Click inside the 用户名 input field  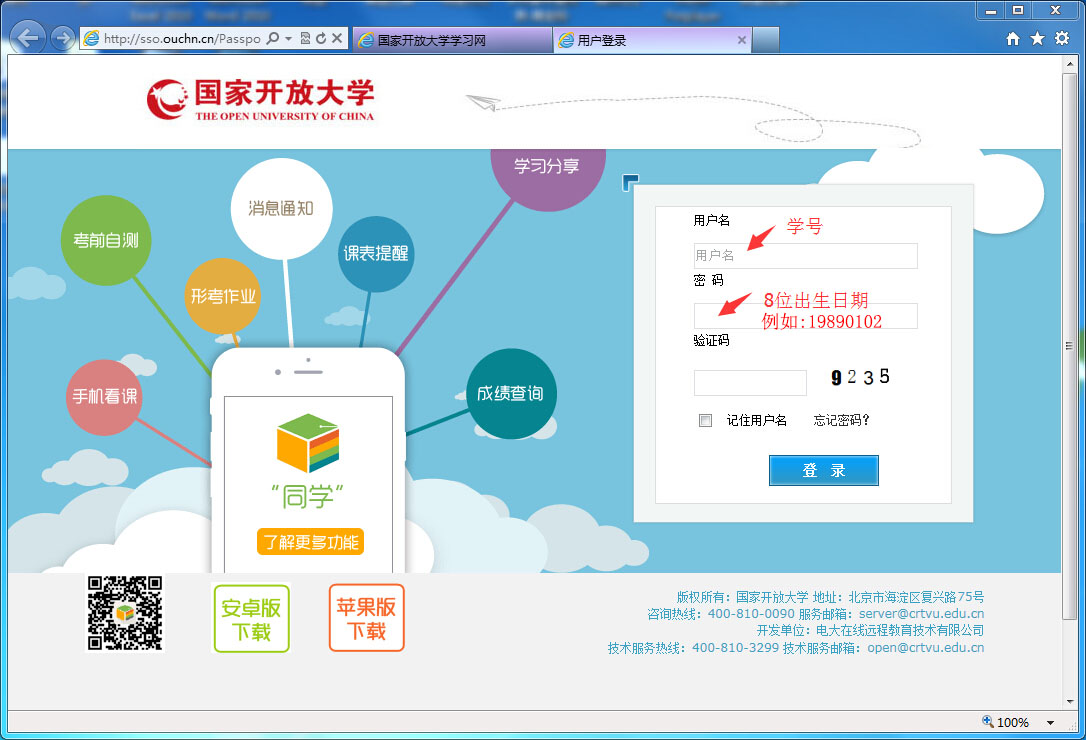pos(805,256)
